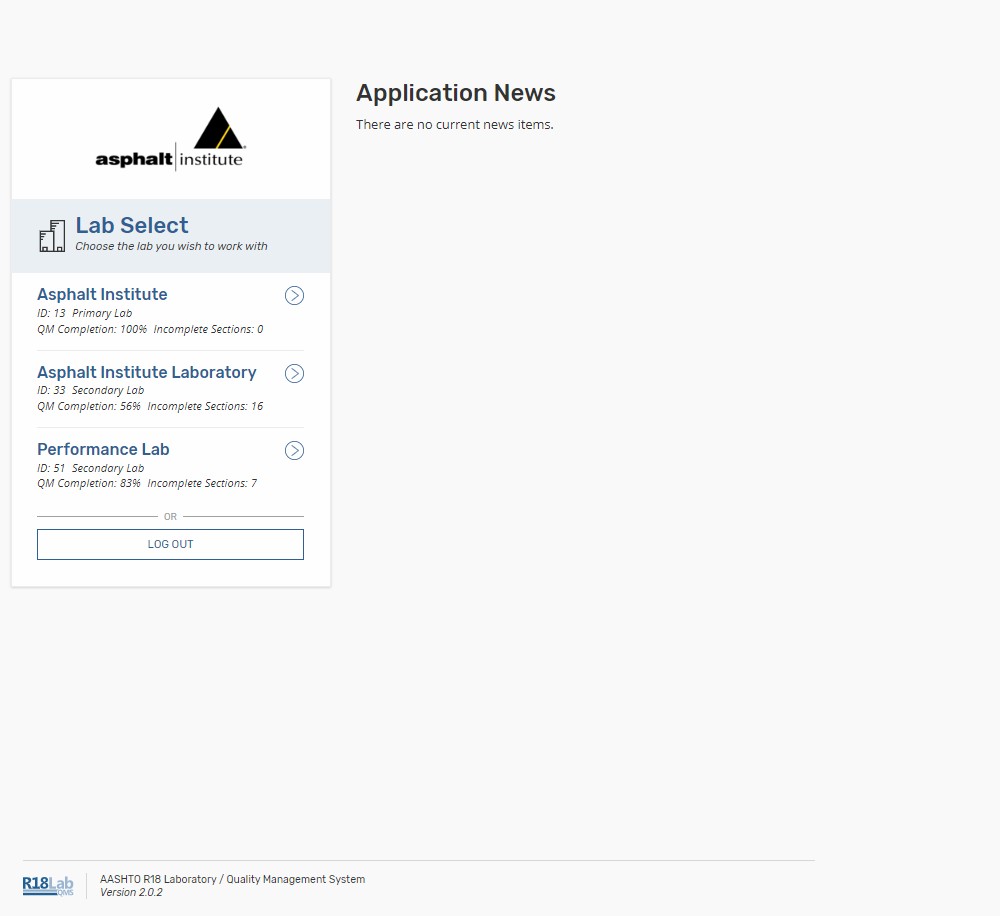
Task: Click the QM Completion 100% status line
Action: pos(150,329)
